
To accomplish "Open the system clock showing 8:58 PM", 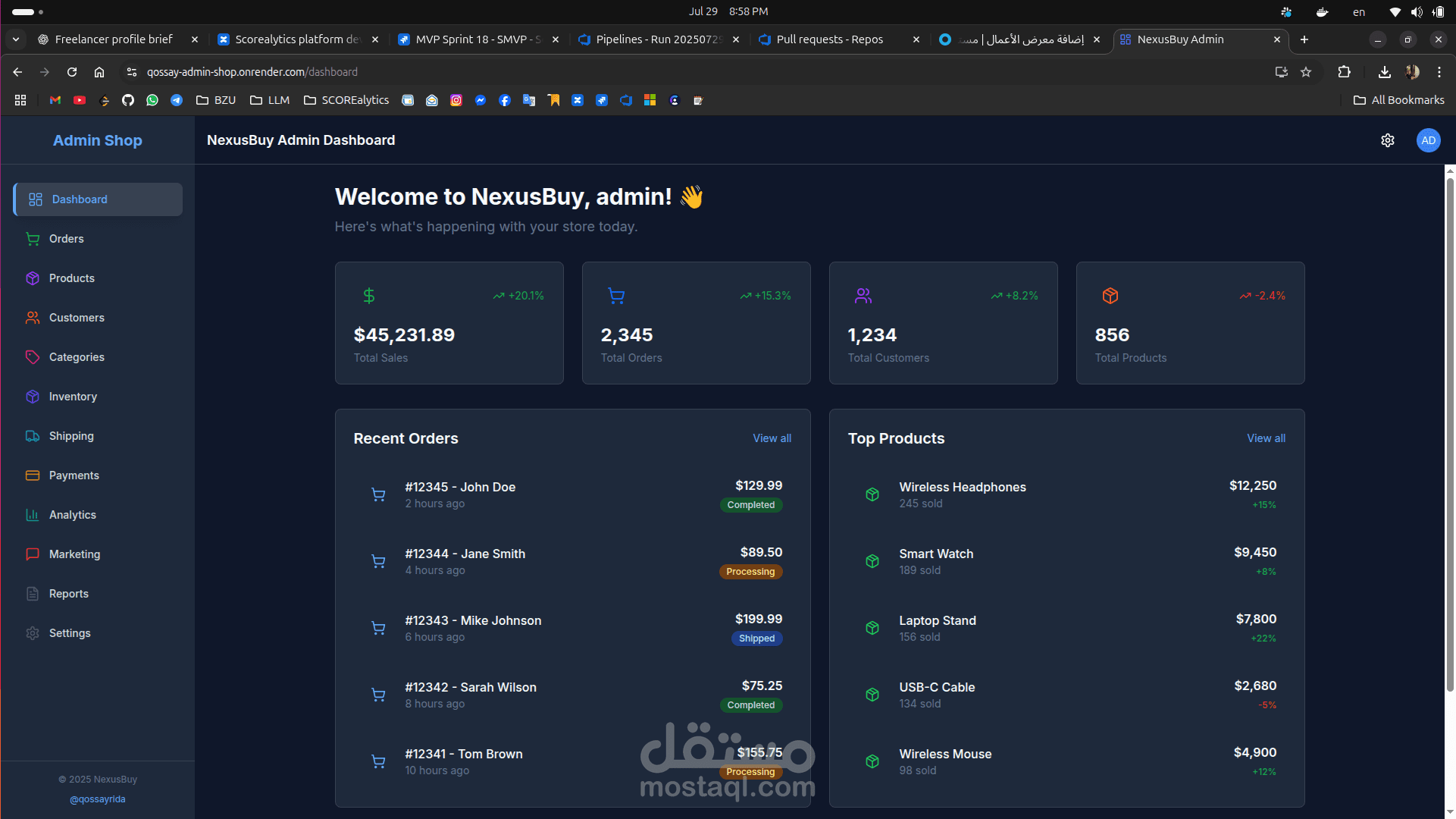I will coord(748,12).
